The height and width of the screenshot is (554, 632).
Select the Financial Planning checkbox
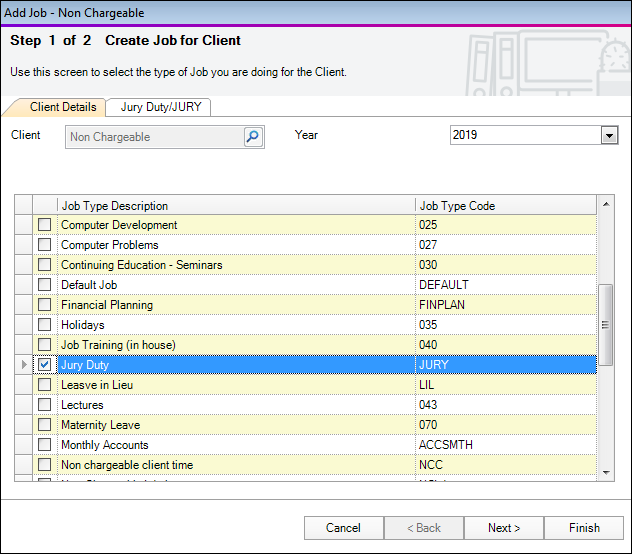[44, 305]
